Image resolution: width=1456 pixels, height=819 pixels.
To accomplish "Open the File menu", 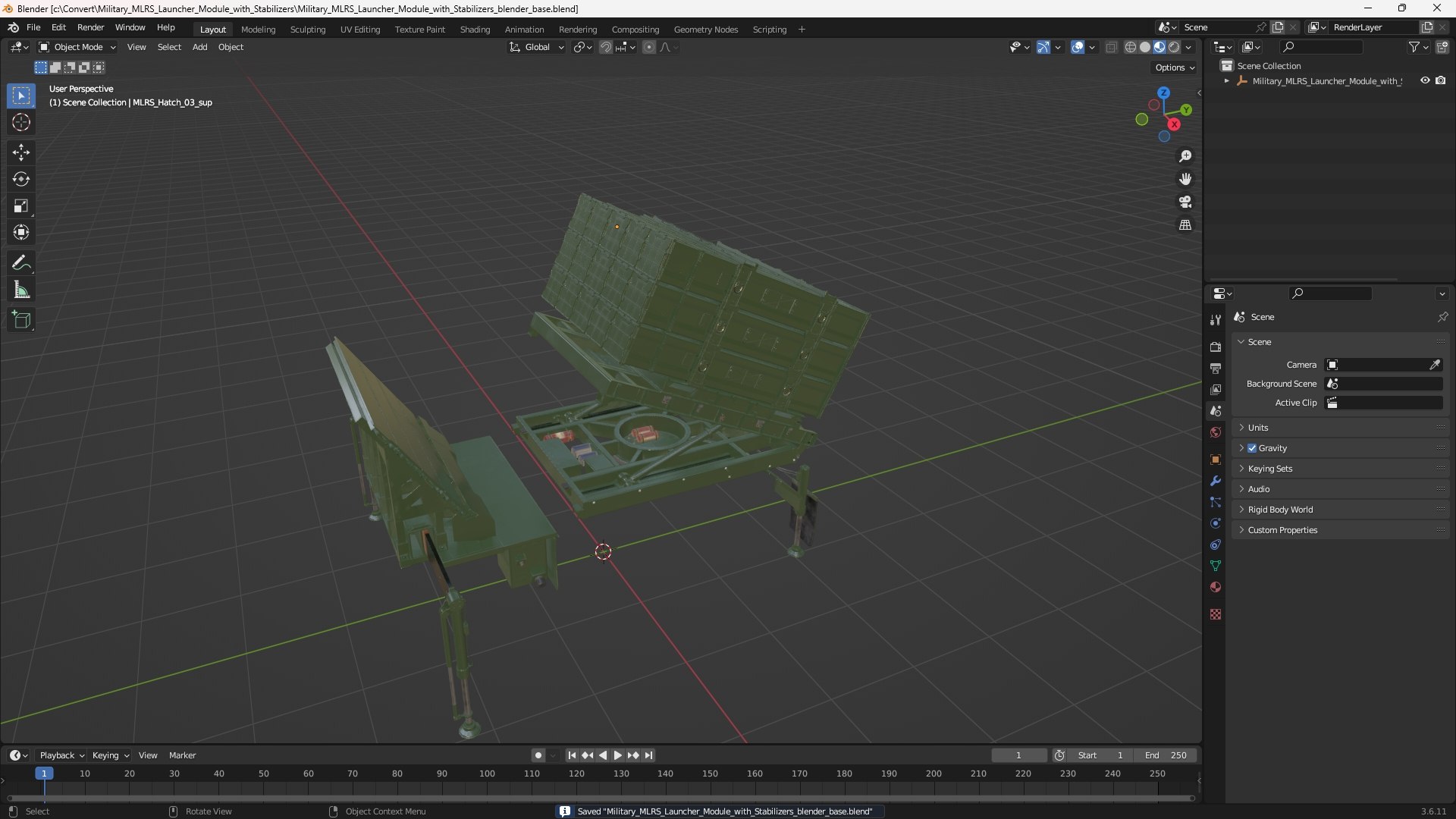I will click(x=33, y=27).
